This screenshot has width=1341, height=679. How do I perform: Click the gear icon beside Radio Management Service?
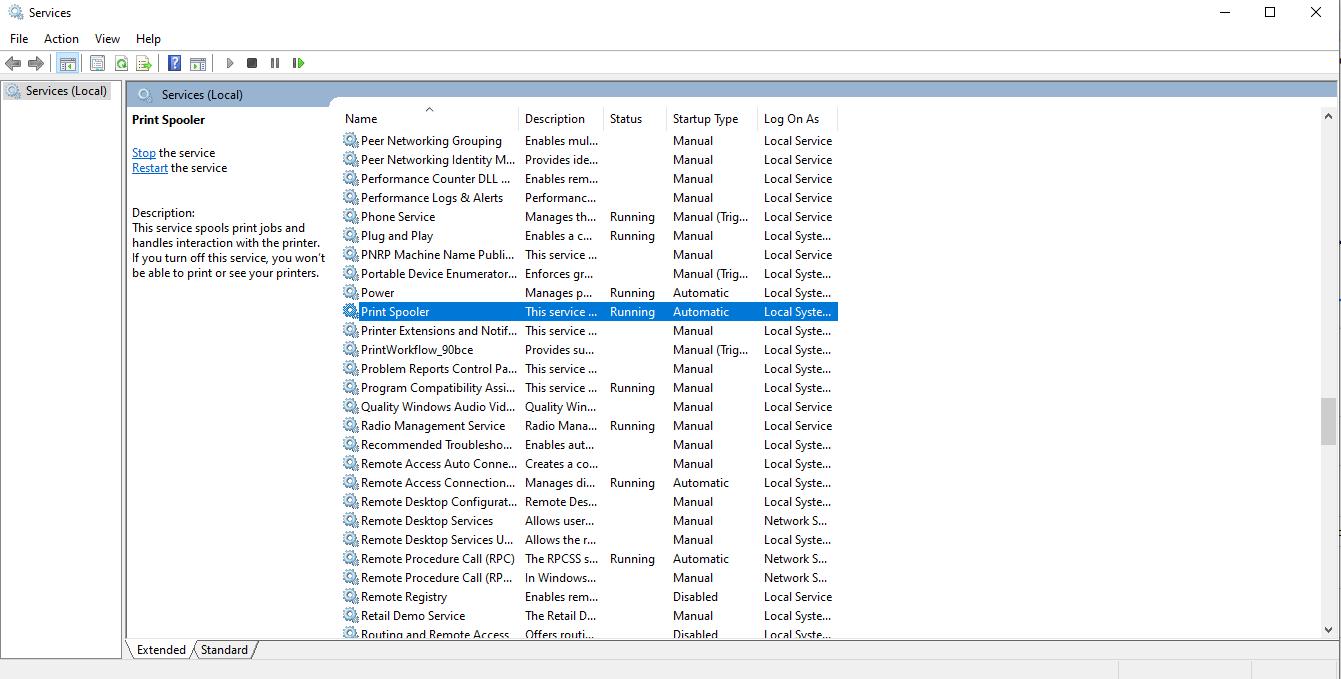[x=351, y=426]
